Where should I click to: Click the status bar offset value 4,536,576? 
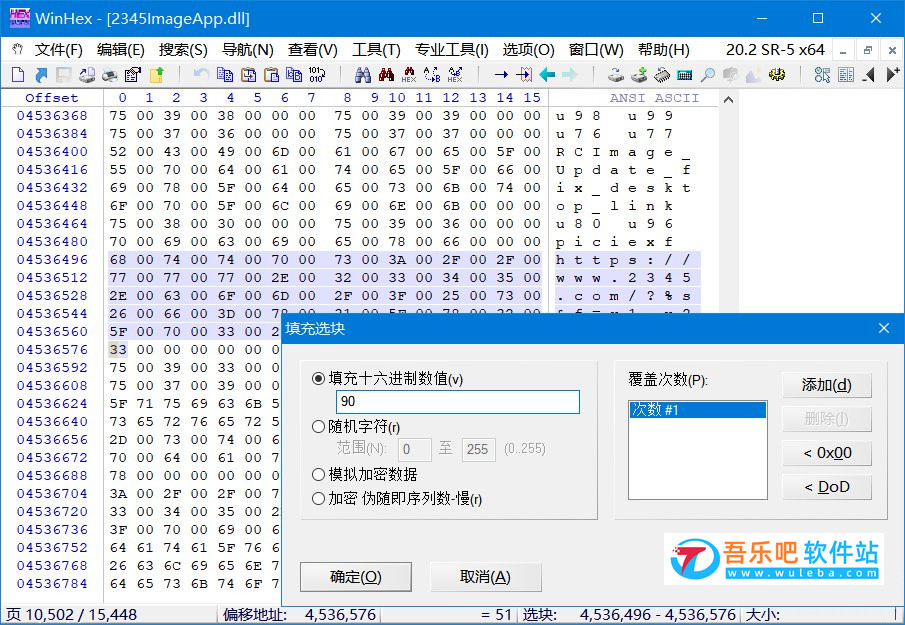pos(340,615)
